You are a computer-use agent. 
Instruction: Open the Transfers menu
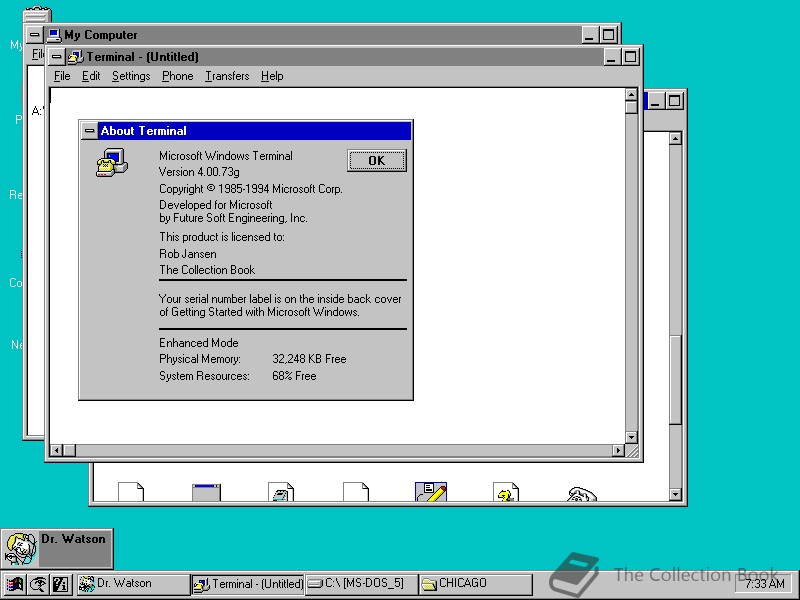pos(227,76)
